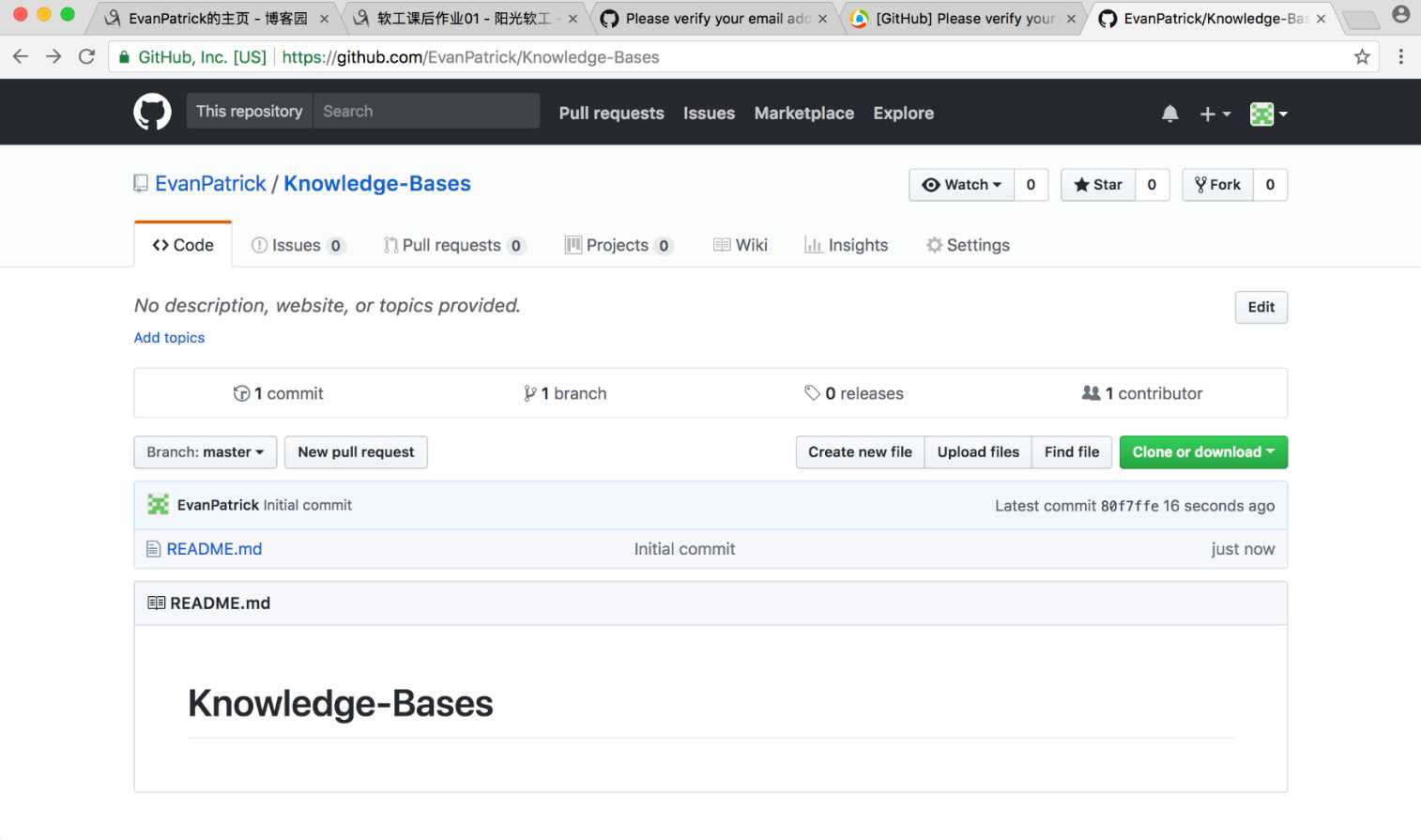Click the Watch count 0
Image resolution: width=1421 pixels, height=840 pixels.
coord(1031,185)
